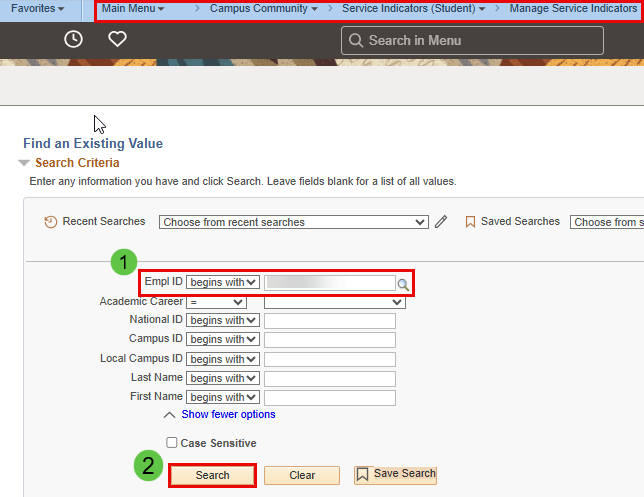Screen dimensions: 644x497
Task: Click the Saved Searches label
Action: [x=520, y=221]
